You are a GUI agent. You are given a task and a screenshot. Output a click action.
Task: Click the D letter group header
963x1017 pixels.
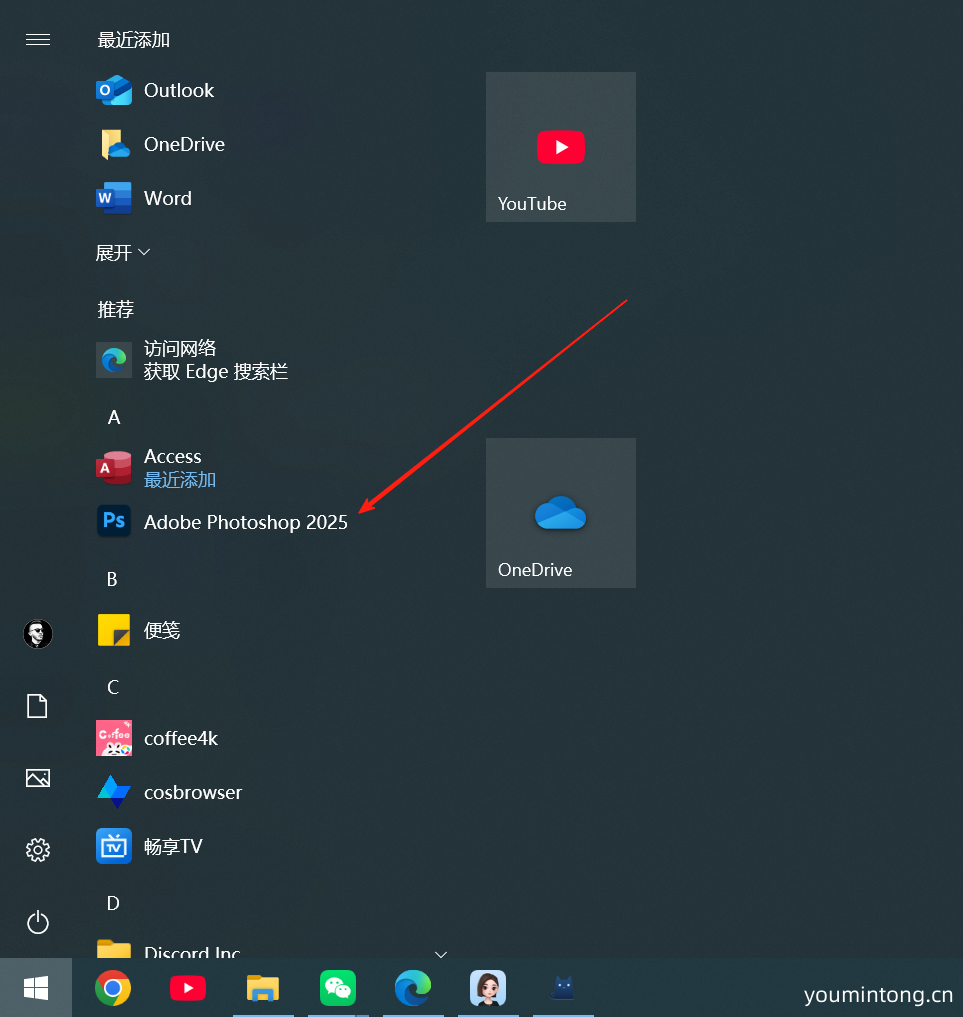pos(113,903)
